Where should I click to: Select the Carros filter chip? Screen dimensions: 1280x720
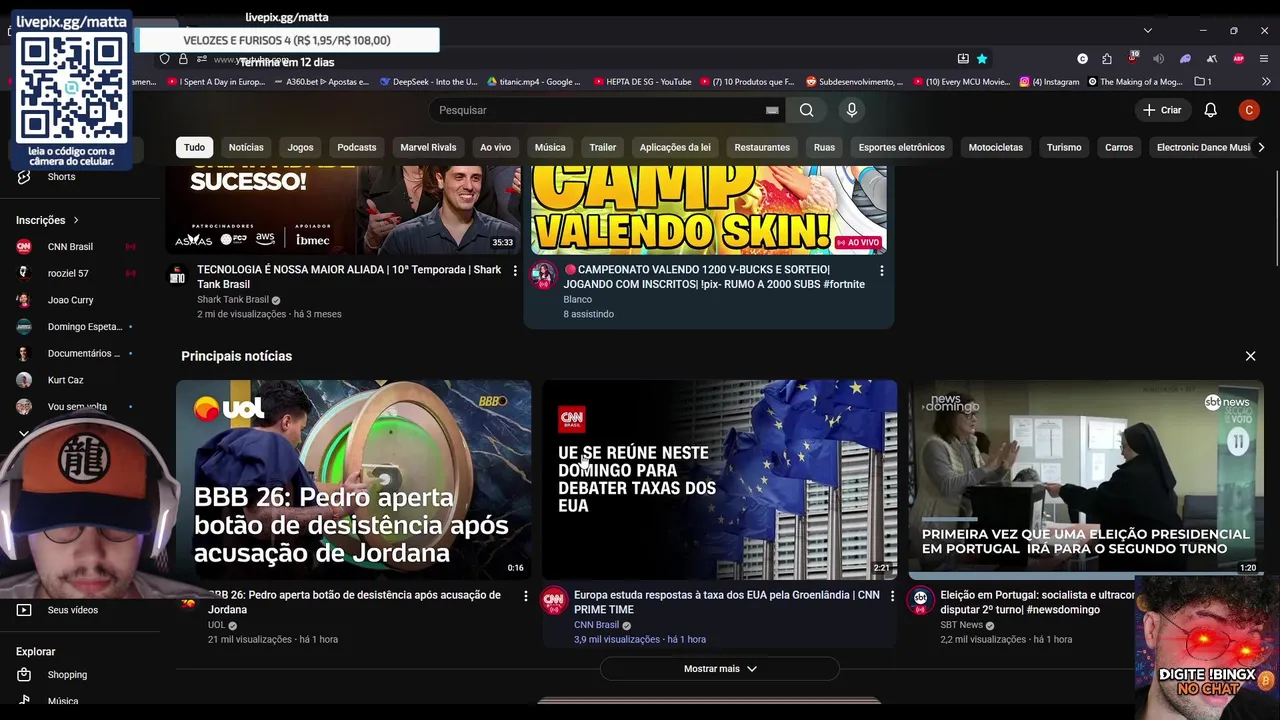click(x=1119, y=147)
